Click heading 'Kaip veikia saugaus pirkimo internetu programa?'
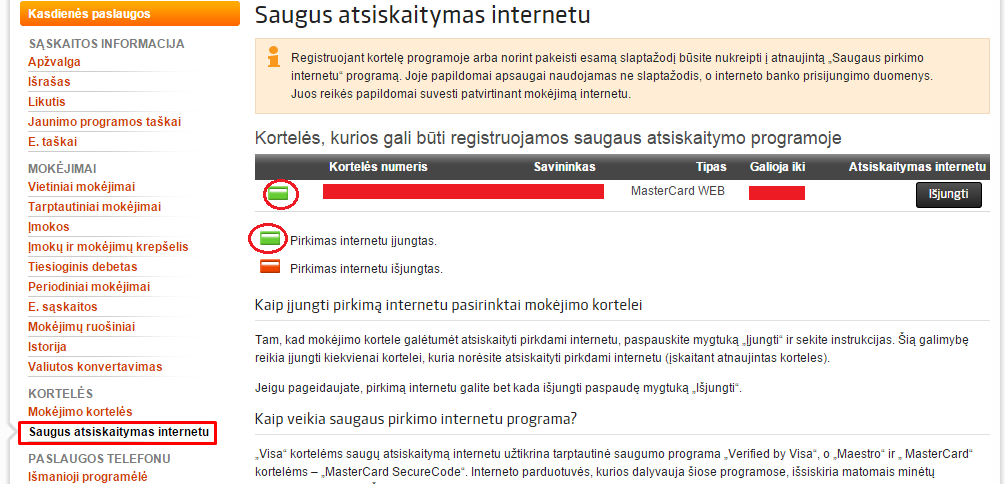Viewport: 1005px width, 484px height. (x=417, y=419)
